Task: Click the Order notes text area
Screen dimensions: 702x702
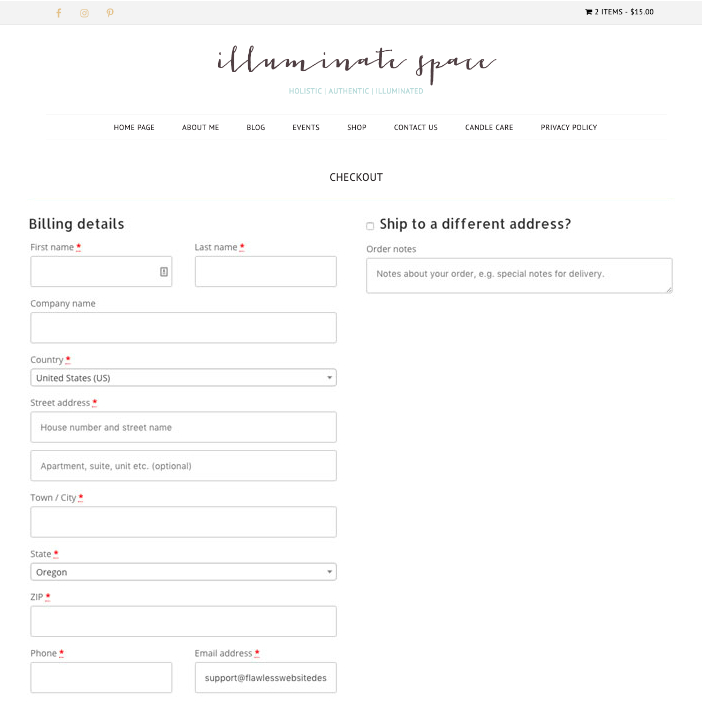Action: [x=518, y=275]
